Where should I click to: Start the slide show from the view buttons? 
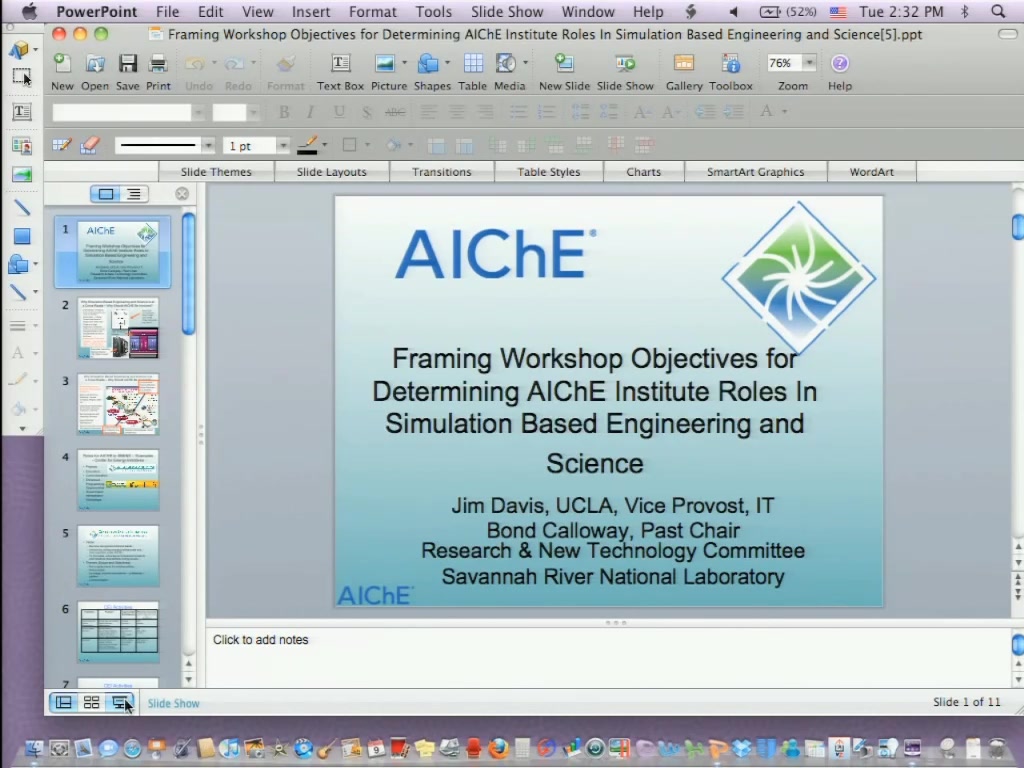120,703
